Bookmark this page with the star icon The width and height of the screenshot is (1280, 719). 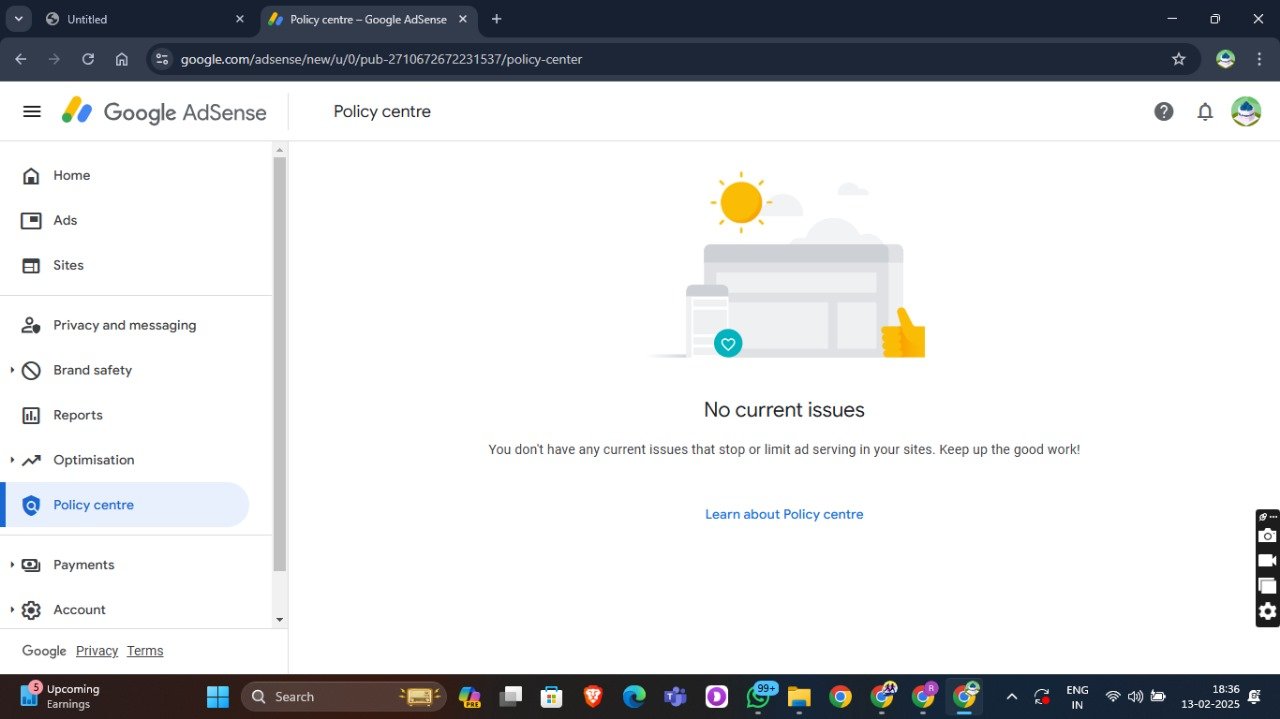click(x=1179, y=59)
